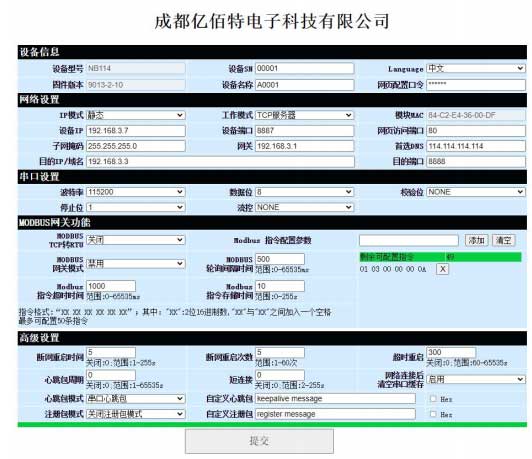Open the 注册包模式 dropdown

coord(136,414)
